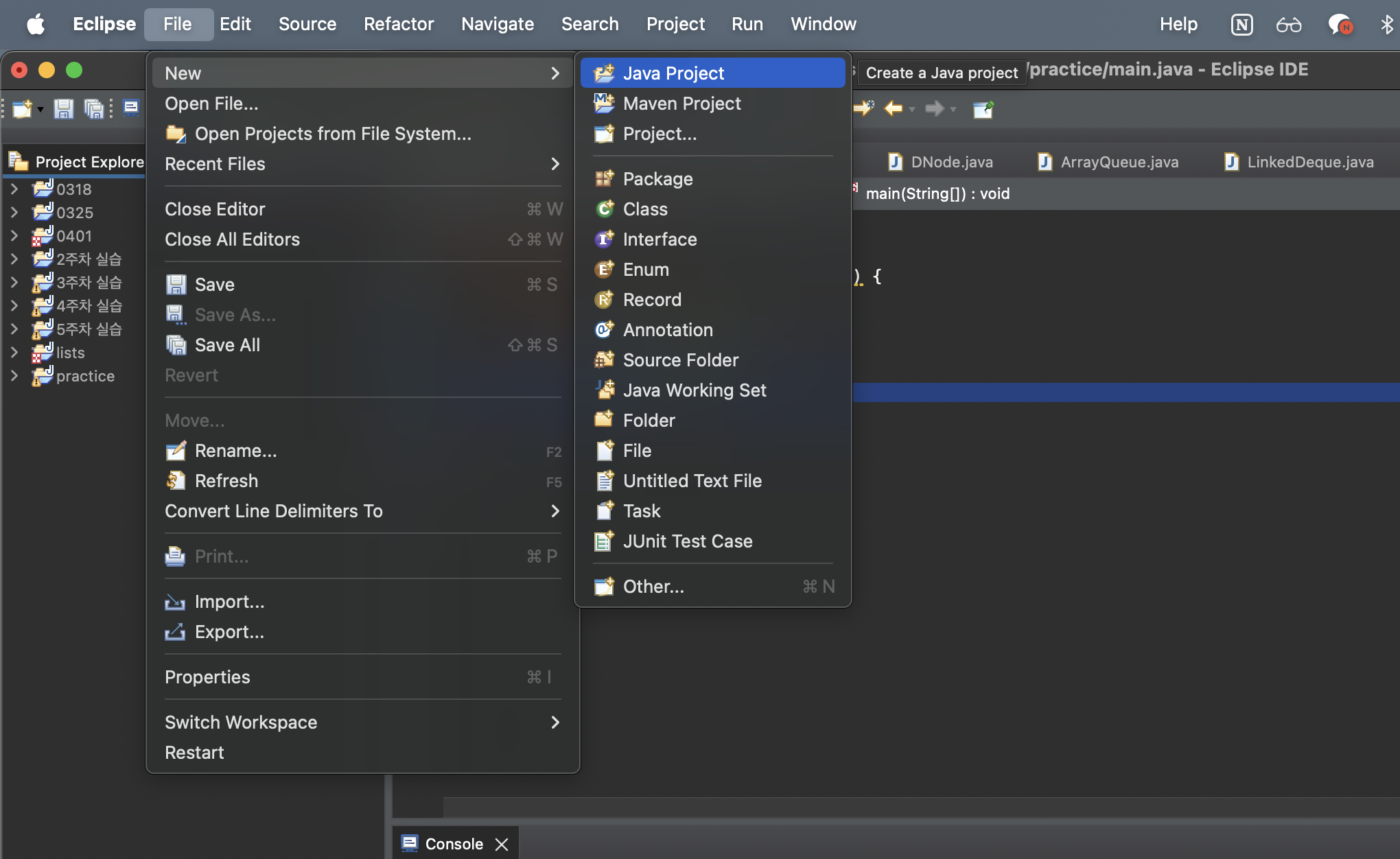Click the Forward navigation arrow icon

(x=934, y=108)
